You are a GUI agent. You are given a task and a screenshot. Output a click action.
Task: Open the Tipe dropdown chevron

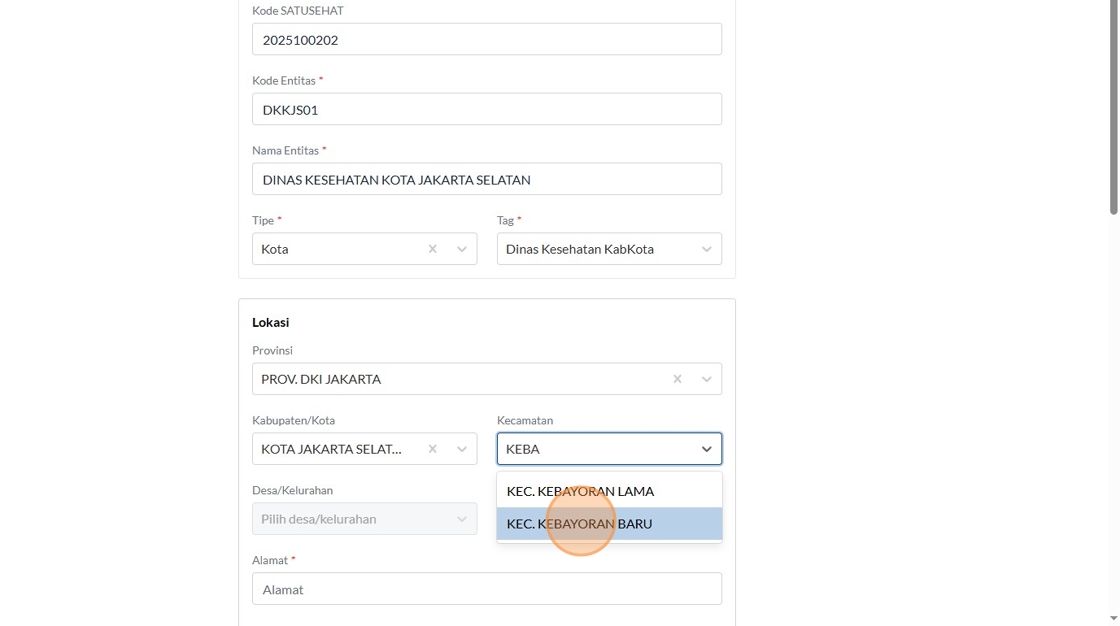coord(462,249)
